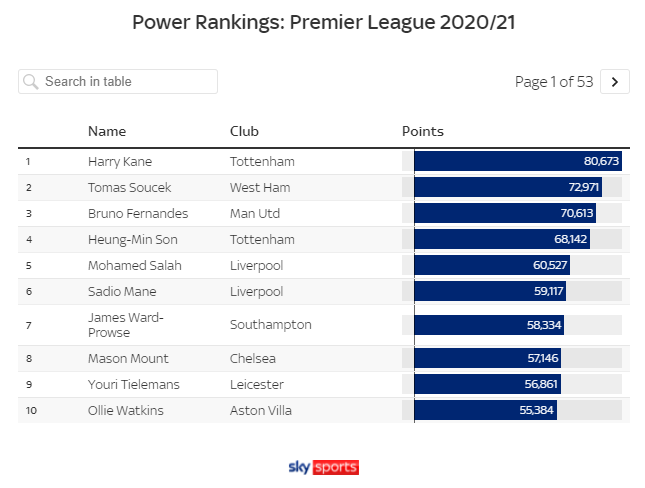Sort table by Points column header
The width and height of the screenshot is (645, 488).
pos(422,131)
